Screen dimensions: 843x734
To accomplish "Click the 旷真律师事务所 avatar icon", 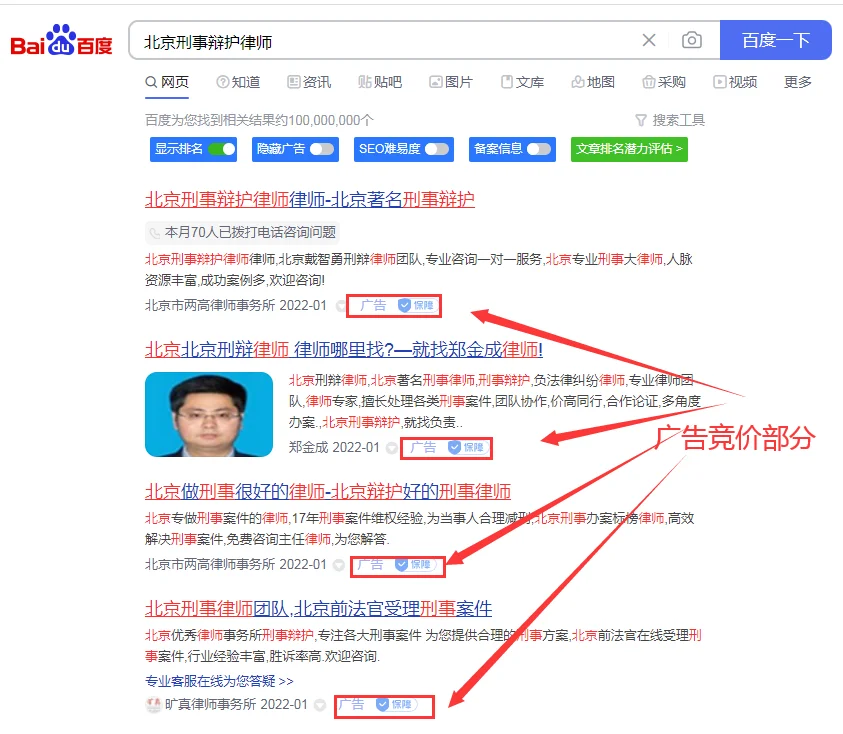I will (153, 705).
